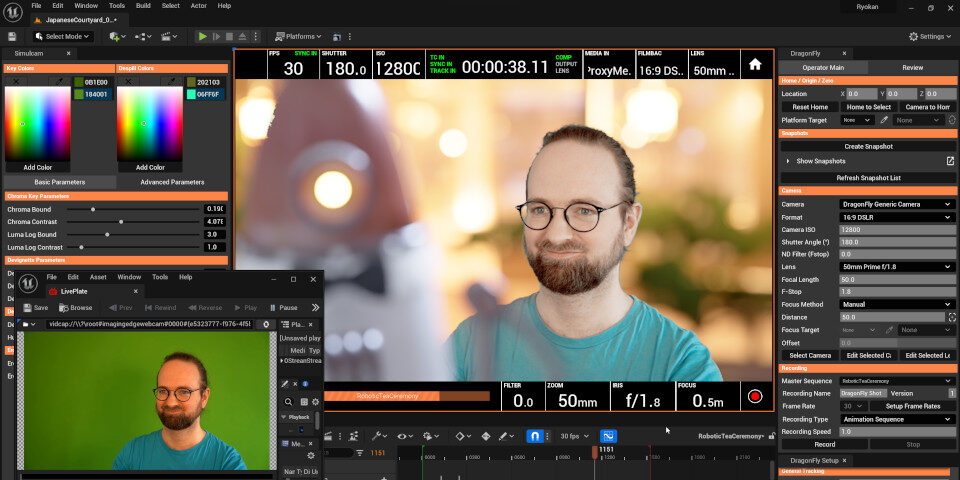Select the 06FF6F despill color swatch
This screenshot has width=960, height=480.
tap(206, 94)
